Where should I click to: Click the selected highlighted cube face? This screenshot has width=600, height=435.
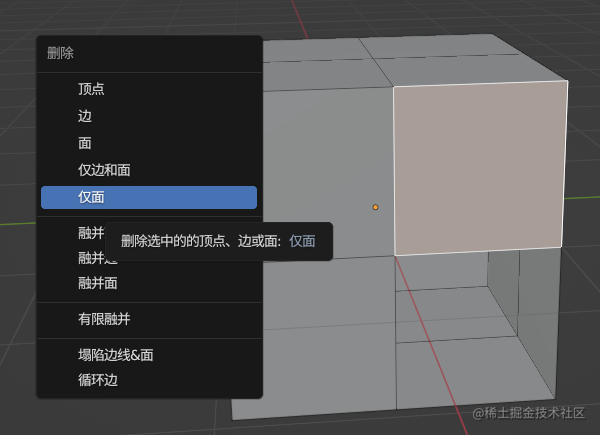[x=480, y=168]
